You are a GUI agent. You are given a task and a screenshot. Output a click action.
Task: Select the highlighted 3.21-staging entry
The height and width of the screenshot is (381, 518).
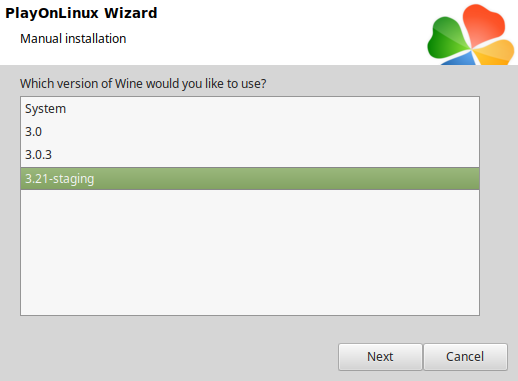250,179
